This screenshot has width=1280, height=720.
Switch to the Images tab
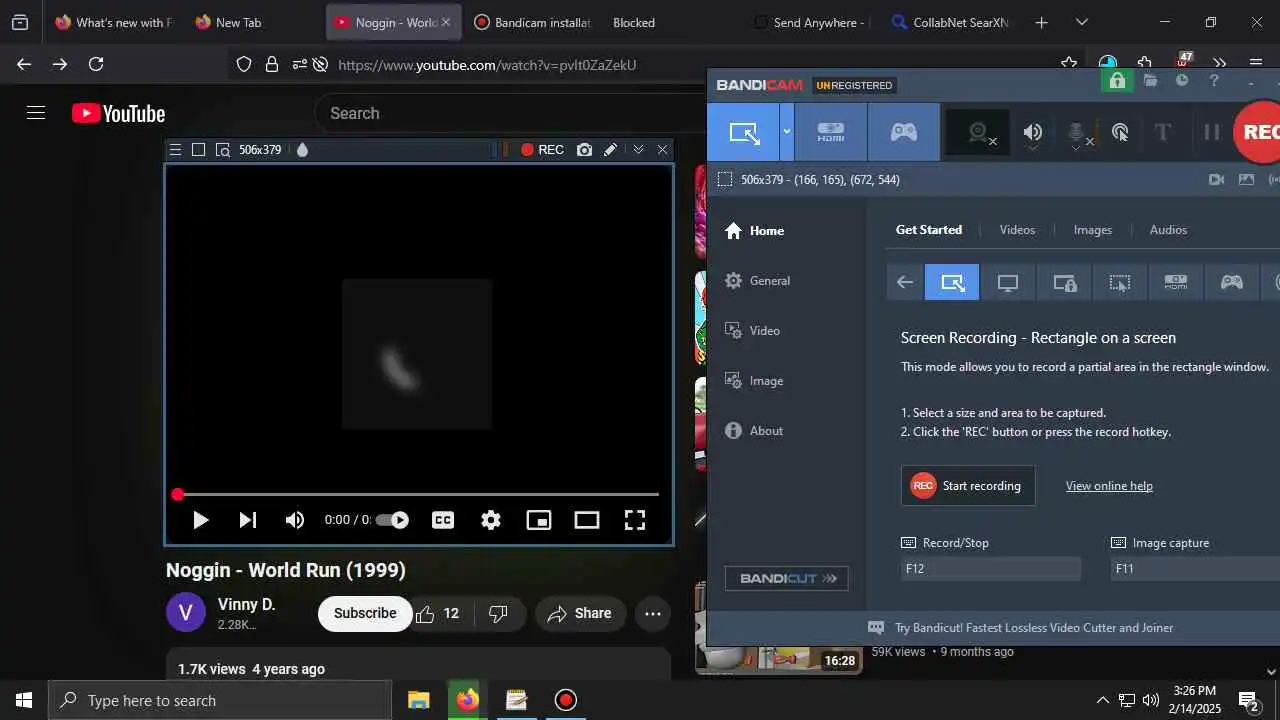[x=1093, y=230]
